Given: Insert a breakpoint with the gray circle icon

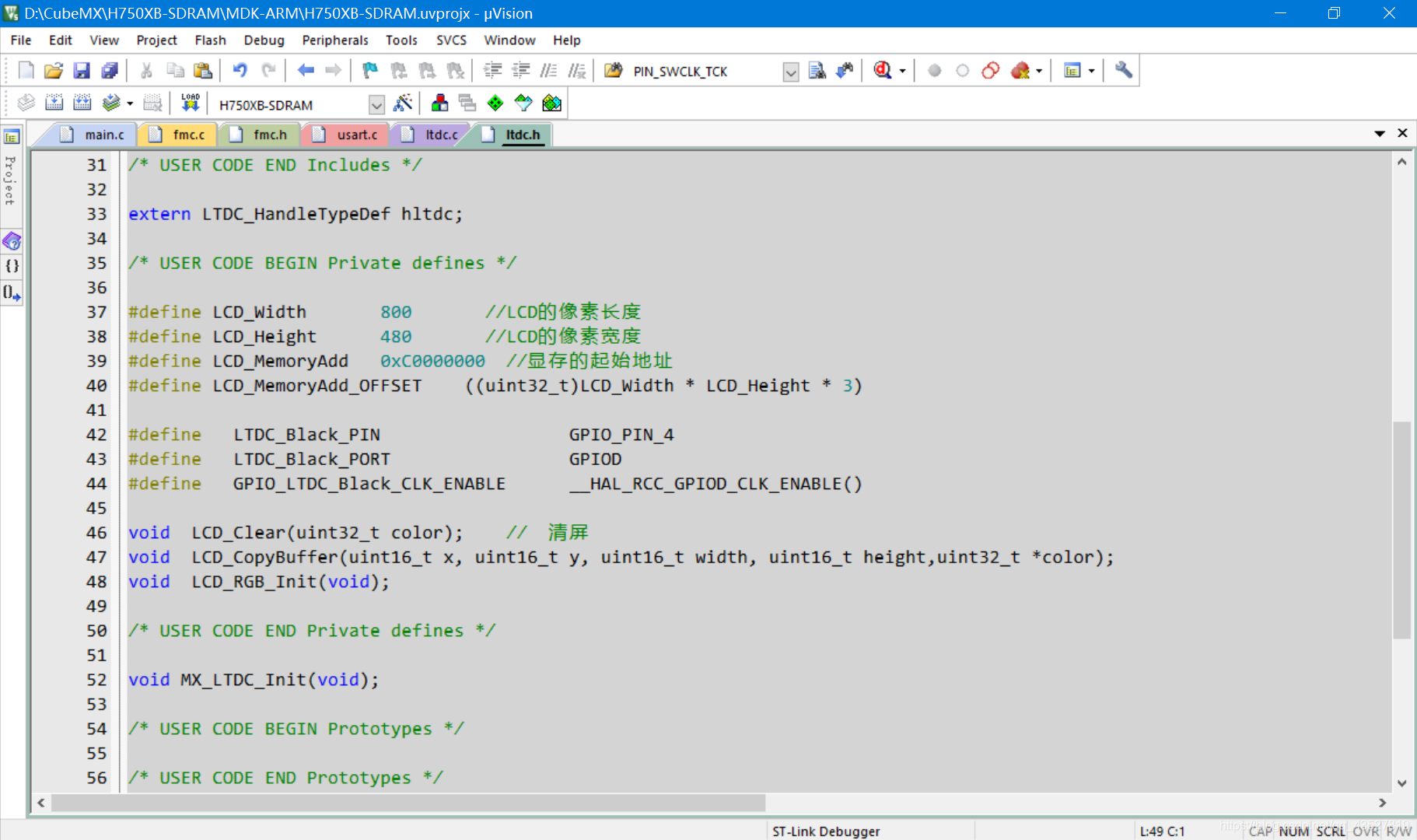Looking at the screenshot, I should pyautogui.click(x=934, y=71).
